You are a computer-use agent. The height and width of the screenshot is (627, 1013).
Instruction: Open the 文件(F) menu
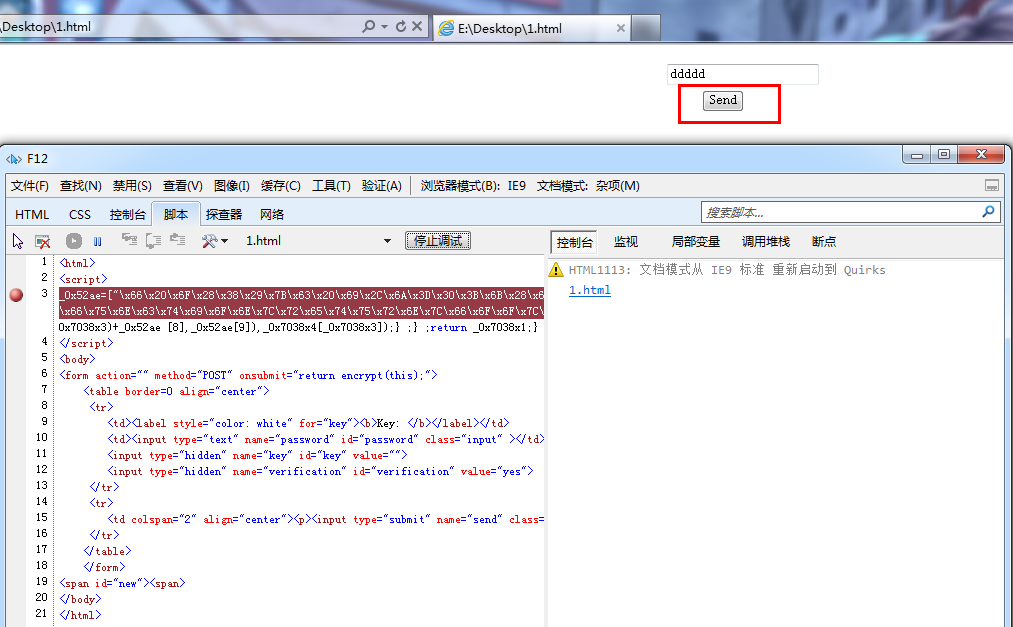[x=30, y=186]
